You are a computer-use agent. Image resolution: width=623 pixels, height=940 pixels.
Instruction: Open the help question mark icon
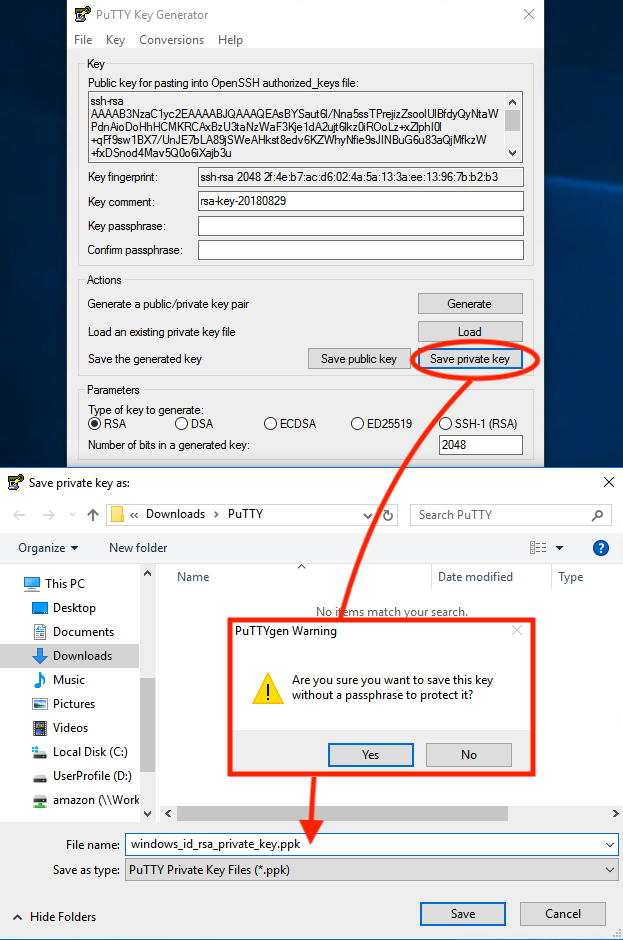tap(600, 547)
